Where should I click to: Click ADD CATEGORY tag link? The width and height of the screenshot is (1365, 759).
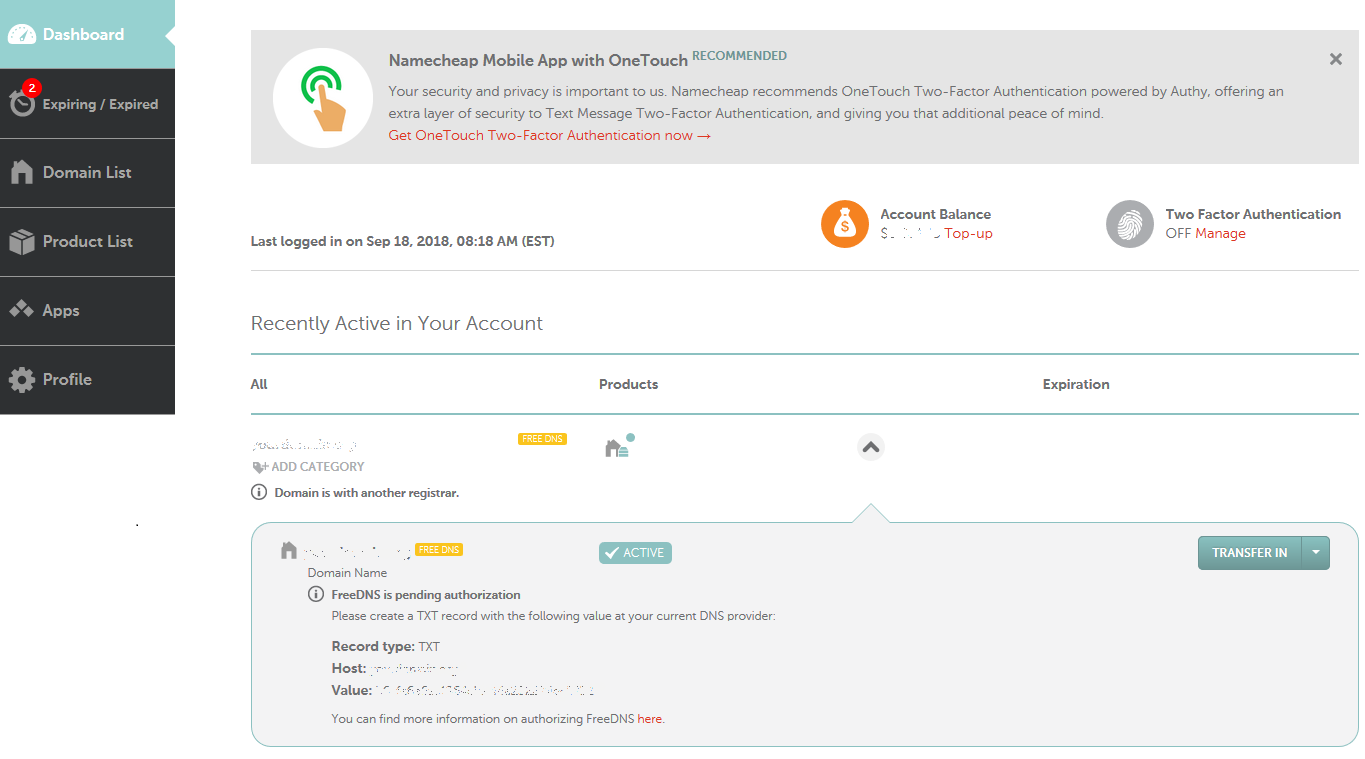[309, 467]
